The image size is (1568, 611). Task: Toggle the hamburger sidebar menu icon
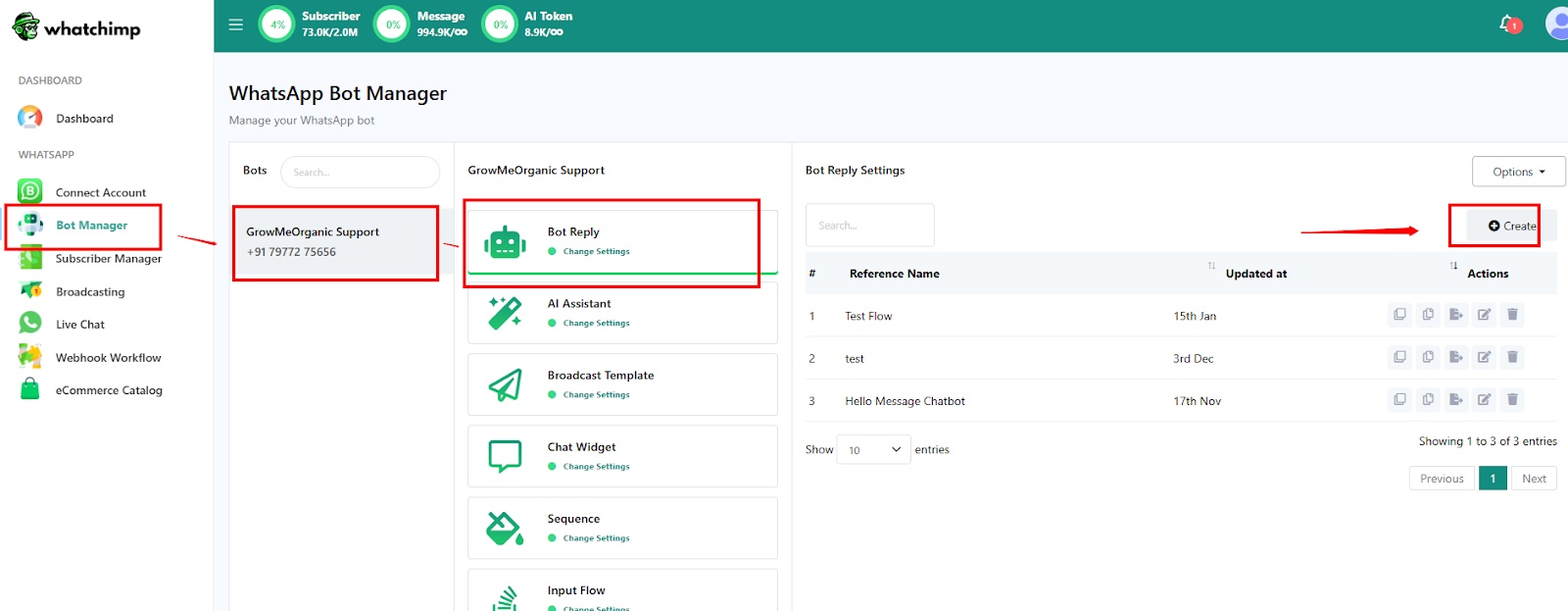235,25
